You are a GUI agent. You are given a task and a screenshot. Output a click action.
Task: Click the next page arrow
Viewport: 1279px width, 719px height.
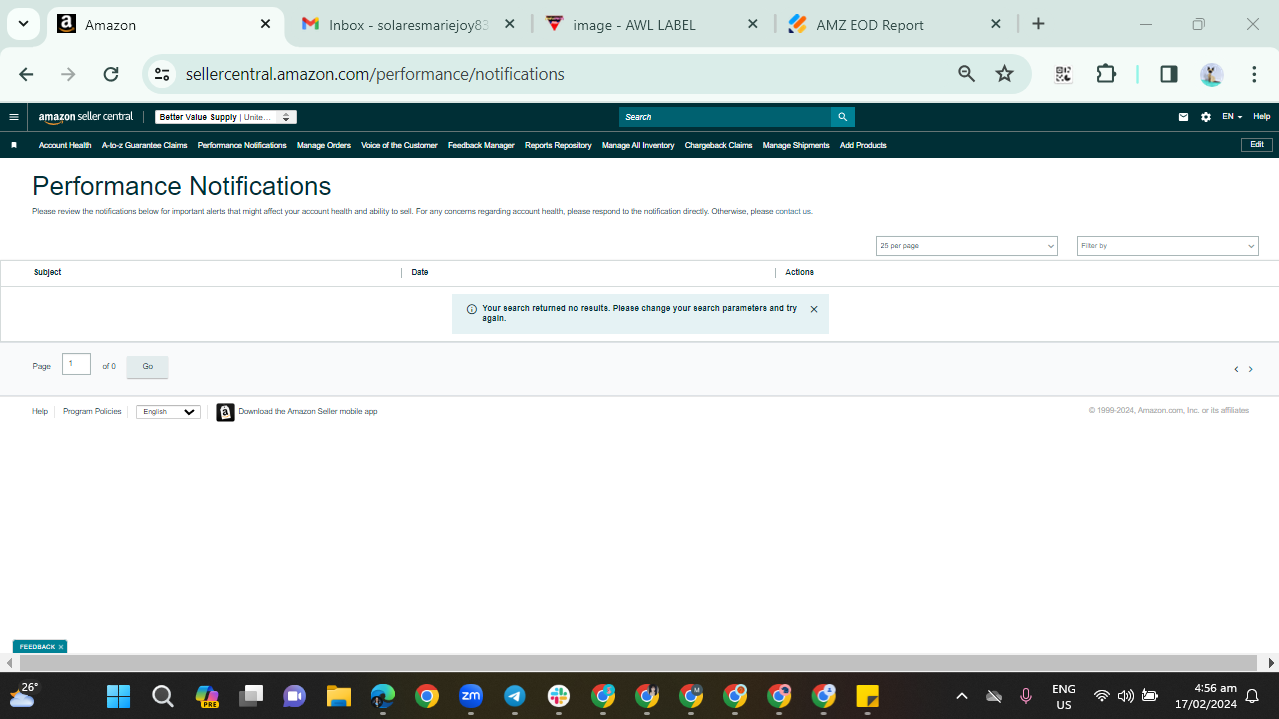pyautogui.click(x=1250, y=369)
